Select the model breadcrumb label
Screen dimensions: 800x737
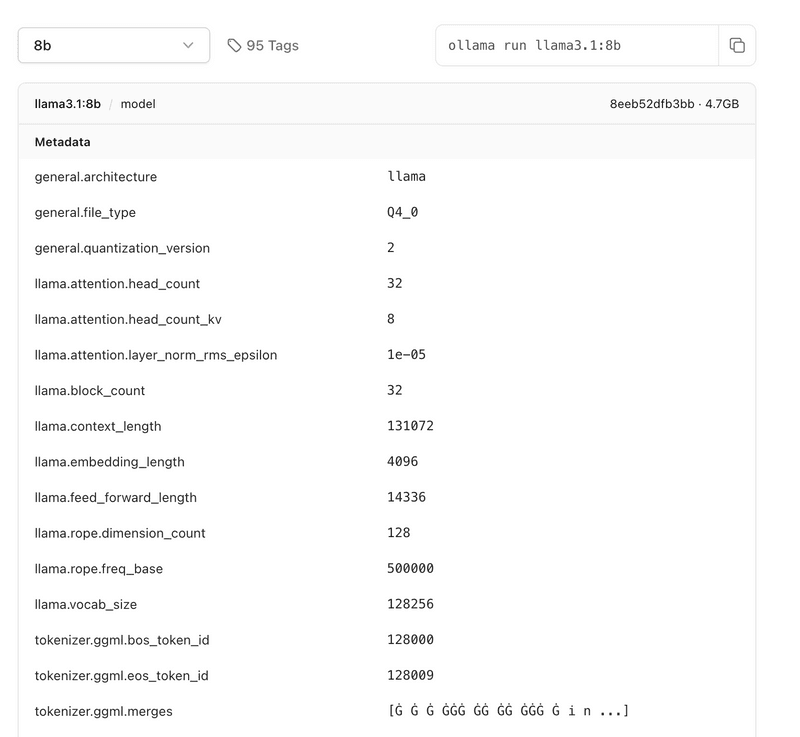pos(138,104)
